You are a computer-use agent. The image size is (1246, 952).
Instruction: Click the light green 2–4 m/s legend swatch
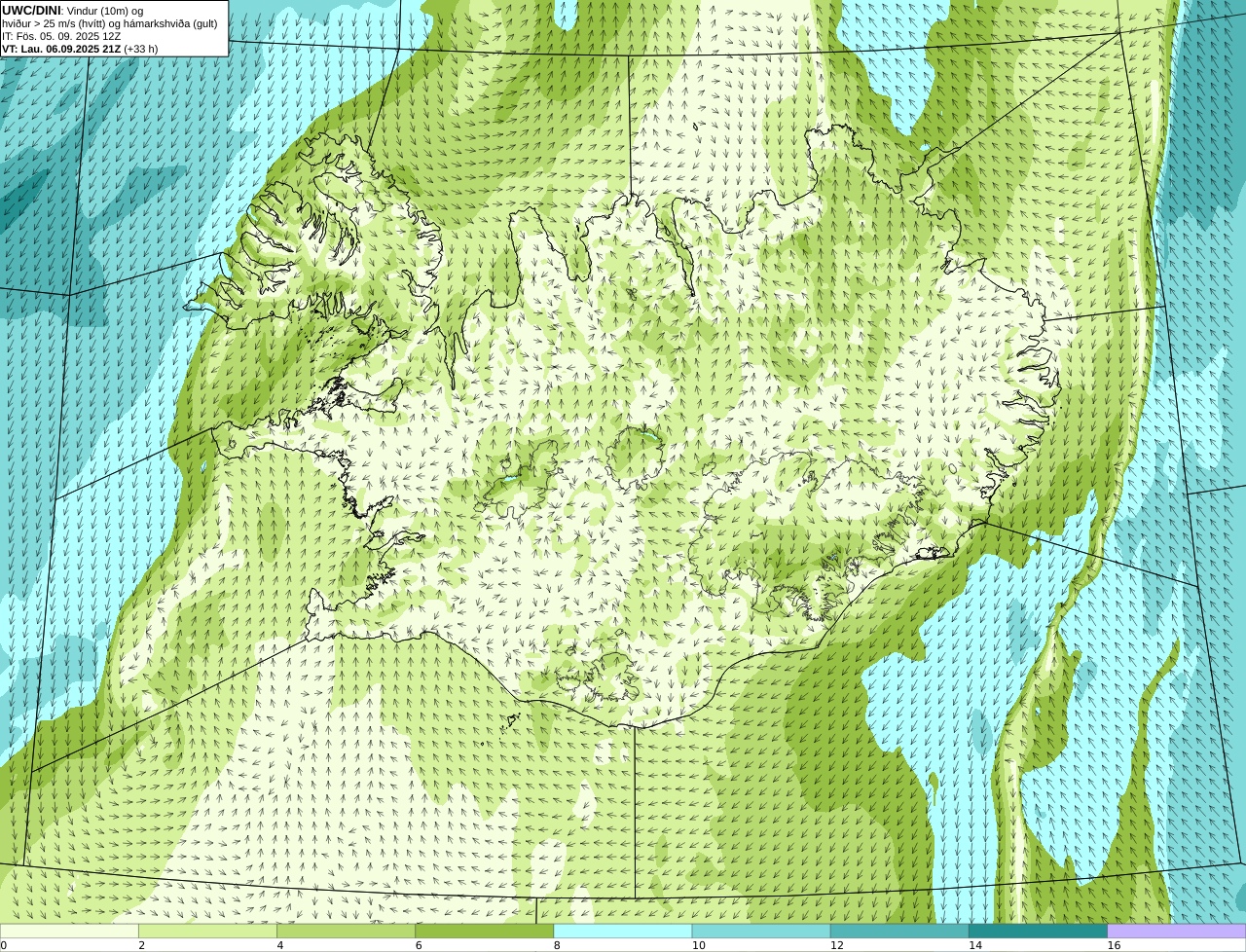click(207, 931)
